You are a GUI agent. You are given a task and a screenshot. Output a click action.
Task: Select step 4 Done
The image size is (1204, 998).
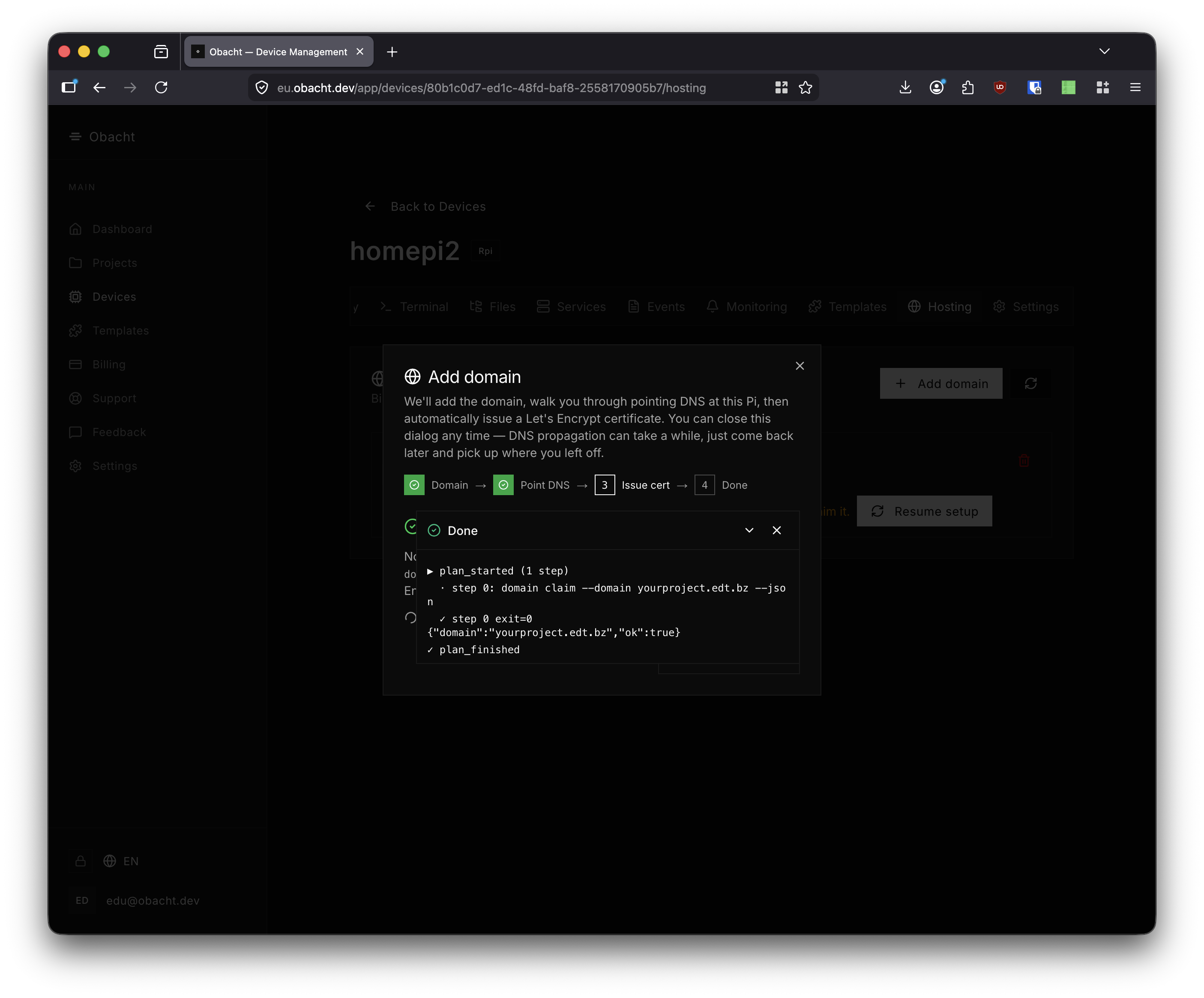click(x=721, y=485)
